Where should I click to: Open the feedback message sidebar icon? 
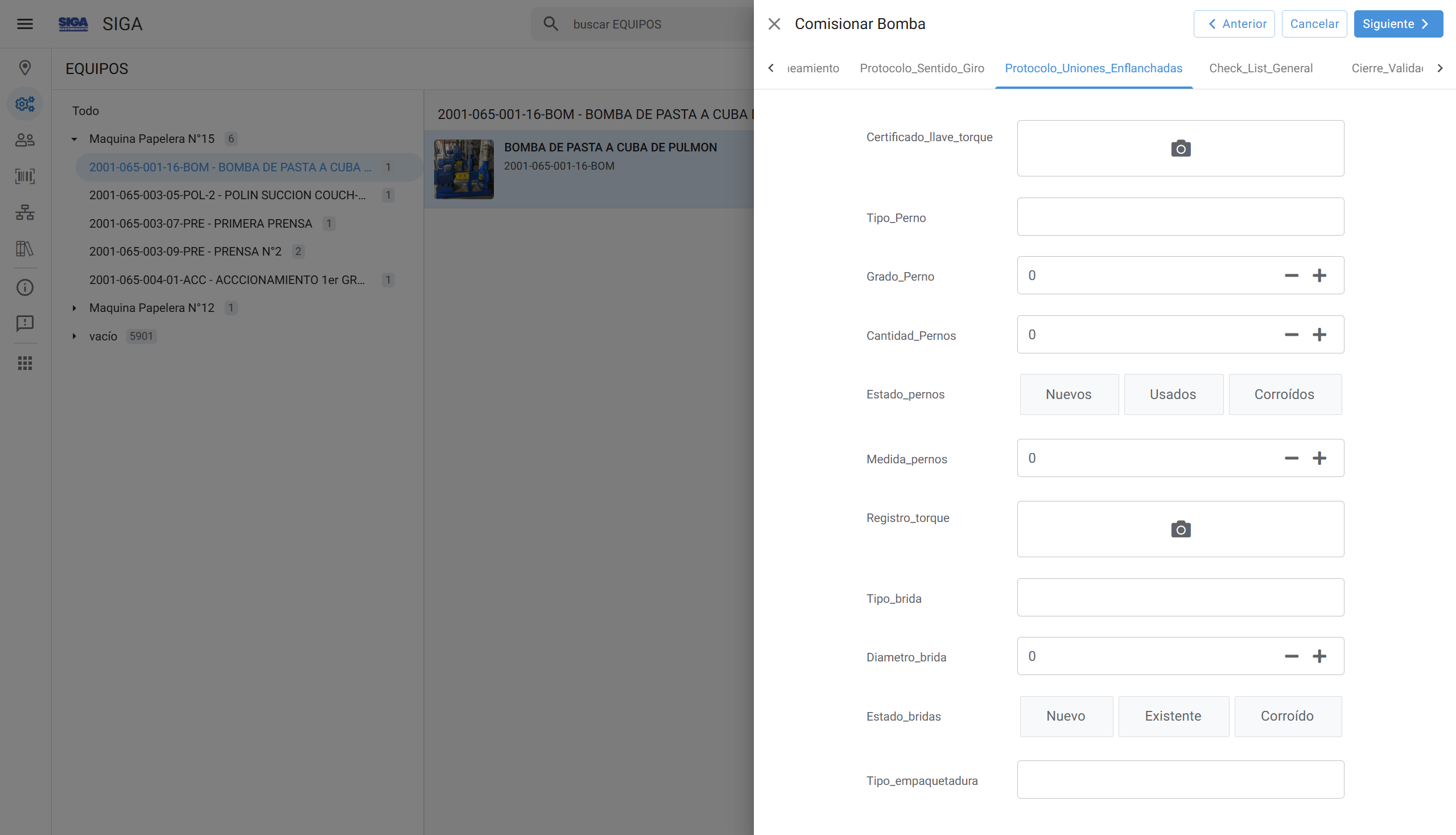click(x=24, y=323)
